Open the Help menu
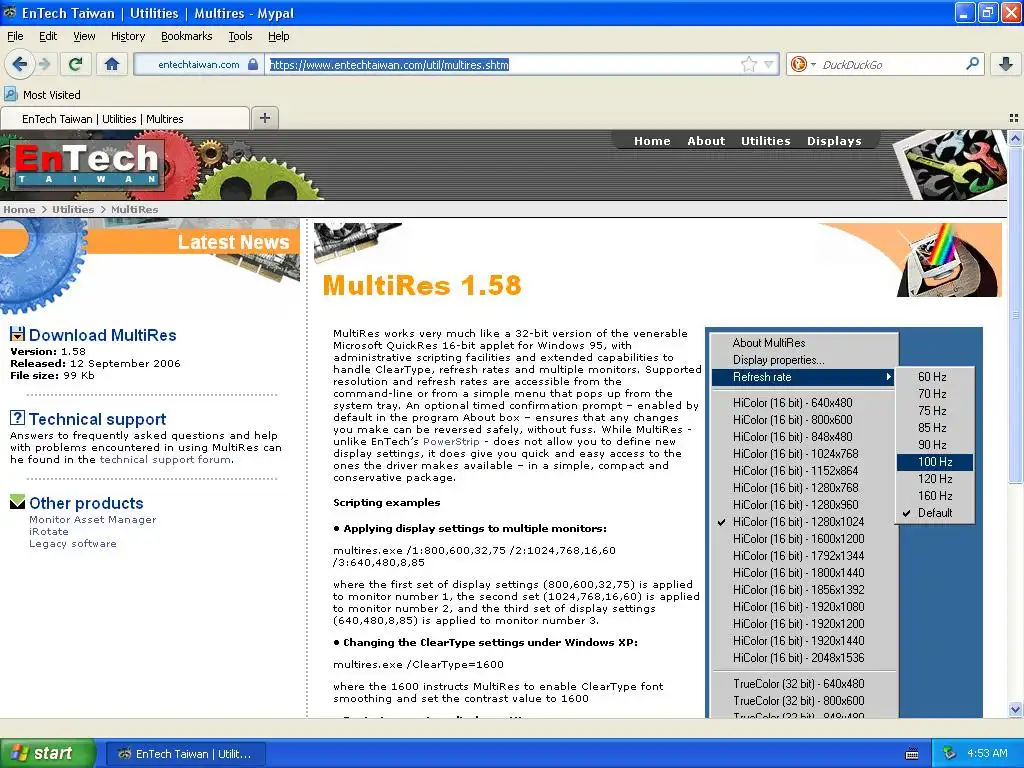Viewport: 1024px width, 768px height. point(278,36)
